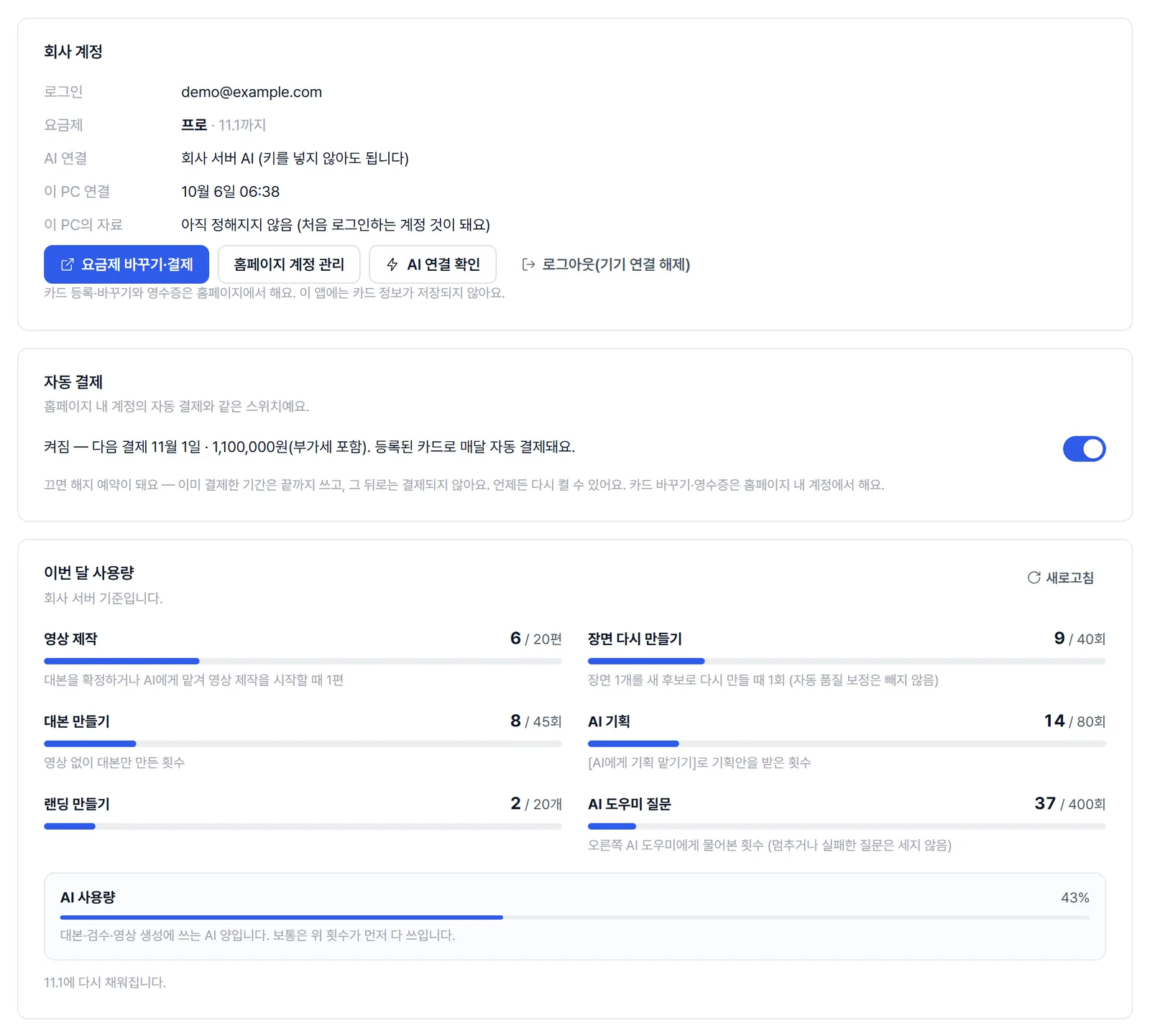Click the AI 사용량 progress bar
The height and width of the screenshot is (1036, 1150).
point(575,917)
